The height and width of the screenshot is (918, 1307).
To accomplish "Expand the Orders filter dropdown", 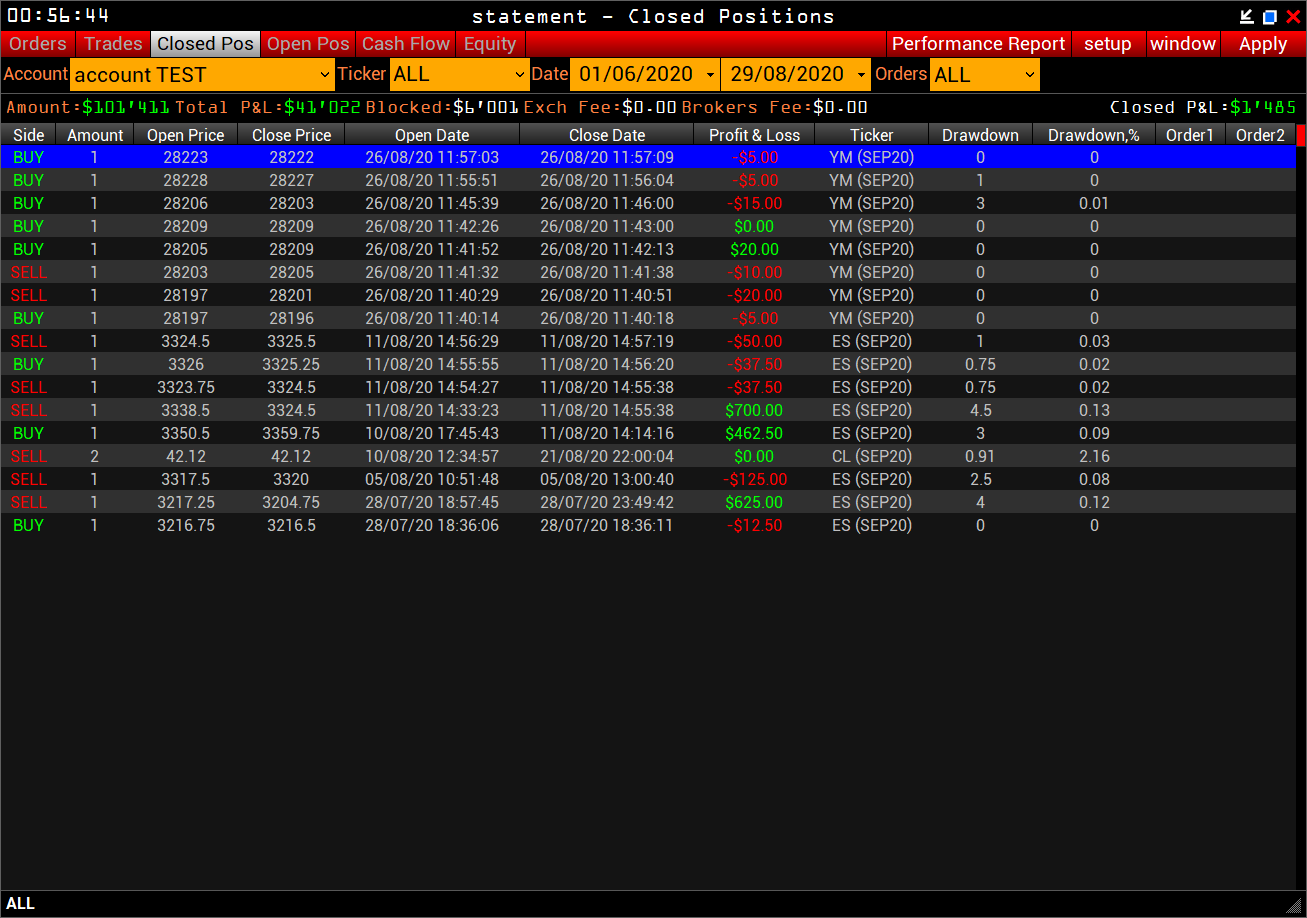I will (x=984, y=75).
